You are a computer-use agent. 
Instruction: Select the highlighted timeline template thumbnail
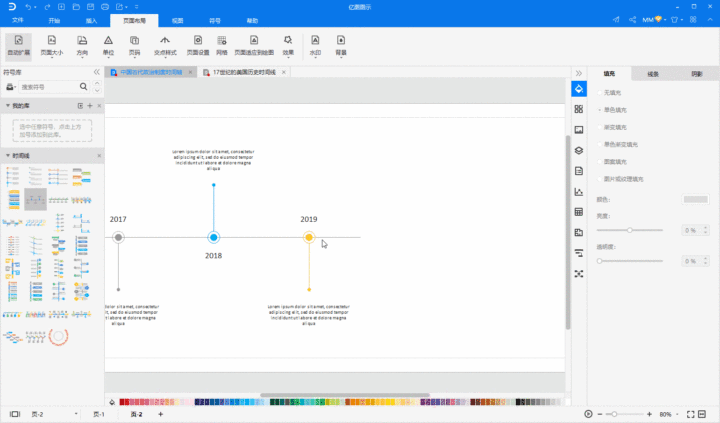click(35, 199)
